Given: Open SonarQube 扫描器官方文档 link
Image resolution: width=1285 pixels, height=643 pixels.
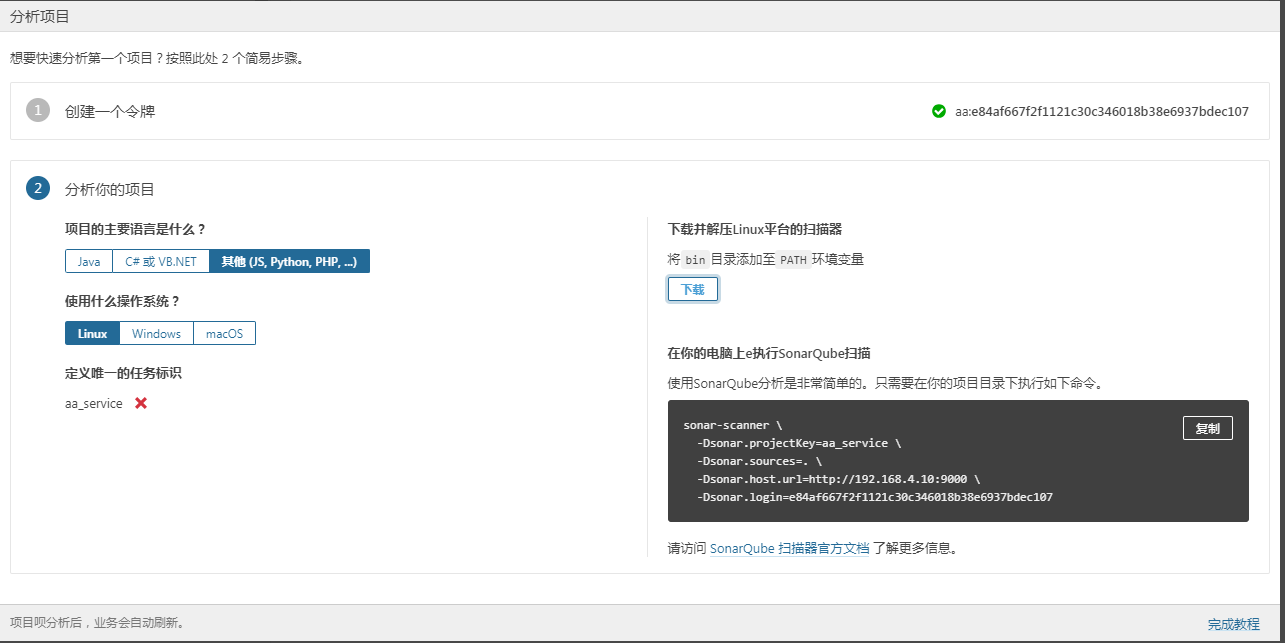Looking at the screenshot, I should pos(789,548).
